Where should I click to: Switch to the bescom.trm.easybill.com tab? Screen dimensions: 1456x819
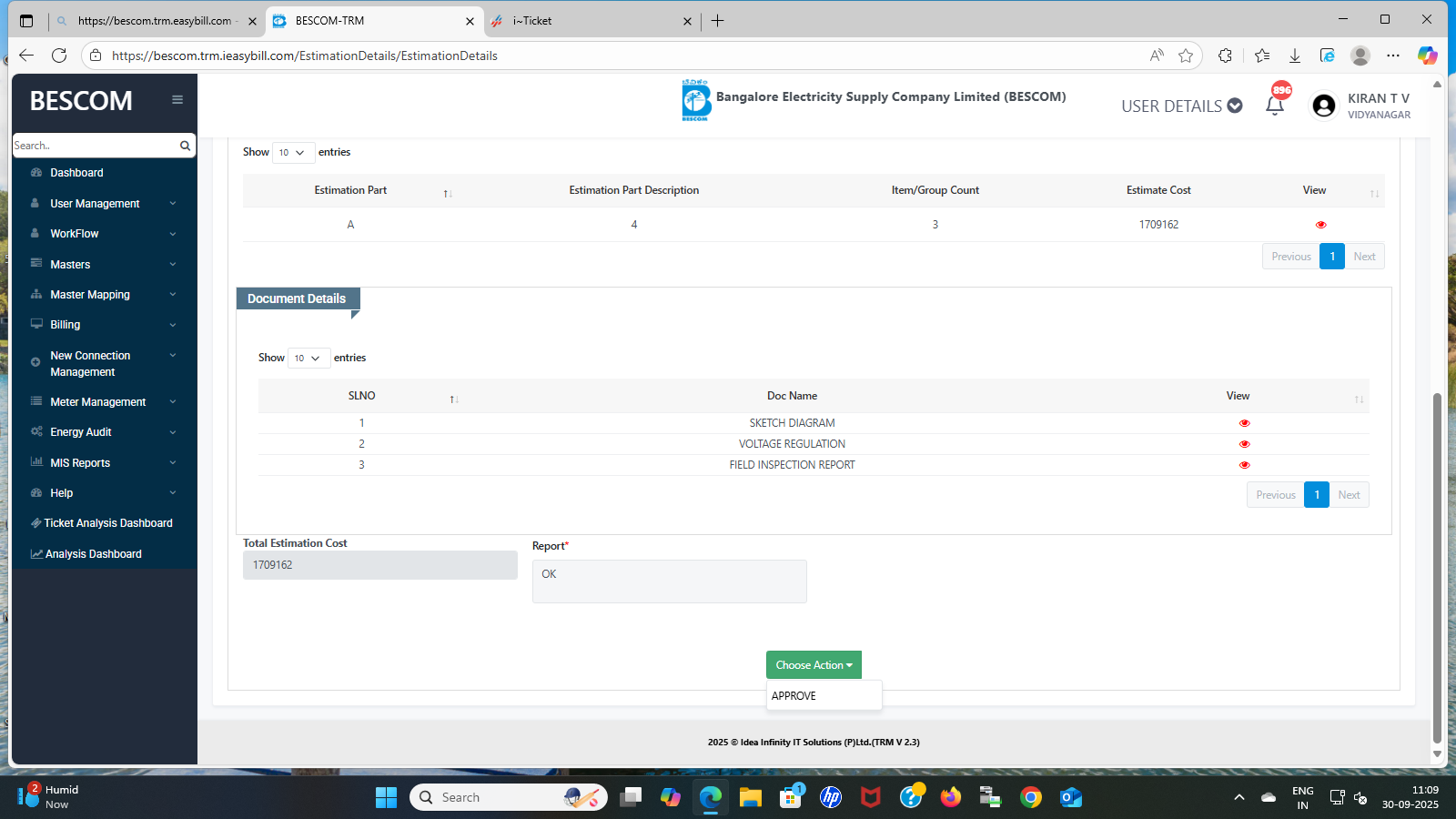(x=155, y=21)
